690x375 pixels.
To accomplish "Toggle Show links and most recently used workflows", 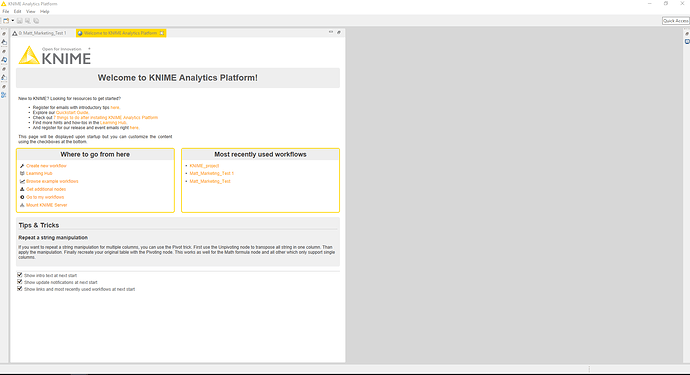I will pyautogui.click(x=19, y=289).
